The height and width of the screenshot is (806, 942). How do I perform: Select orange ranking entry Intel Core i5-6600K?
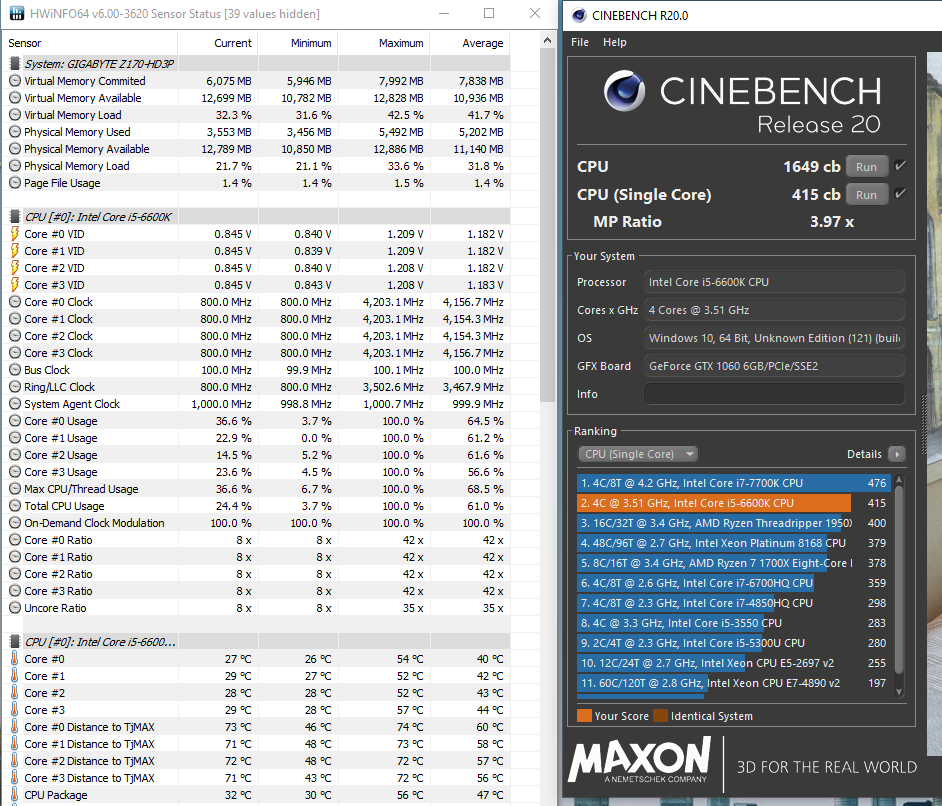point(734,503)
